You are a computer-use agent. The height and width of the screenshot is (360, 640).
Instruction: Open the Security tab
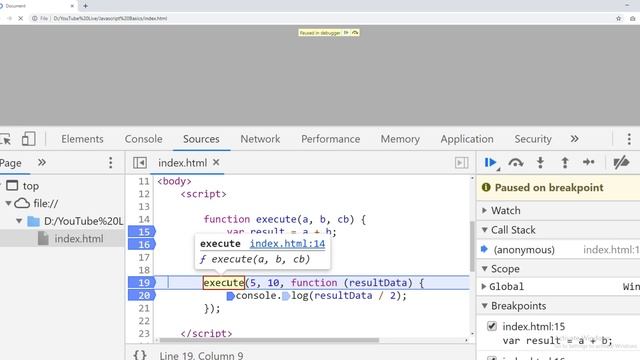tap(533, 139)
